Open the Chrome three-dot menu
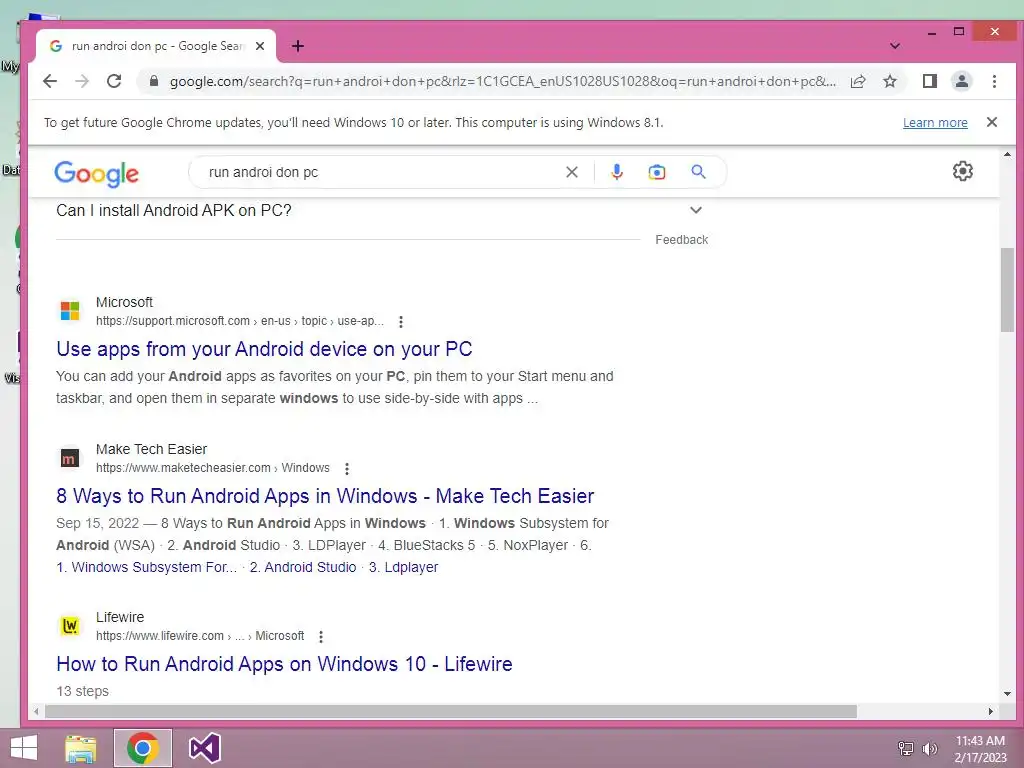The width and height of the screenshot is (1024, 768). [x=994, y=81]
